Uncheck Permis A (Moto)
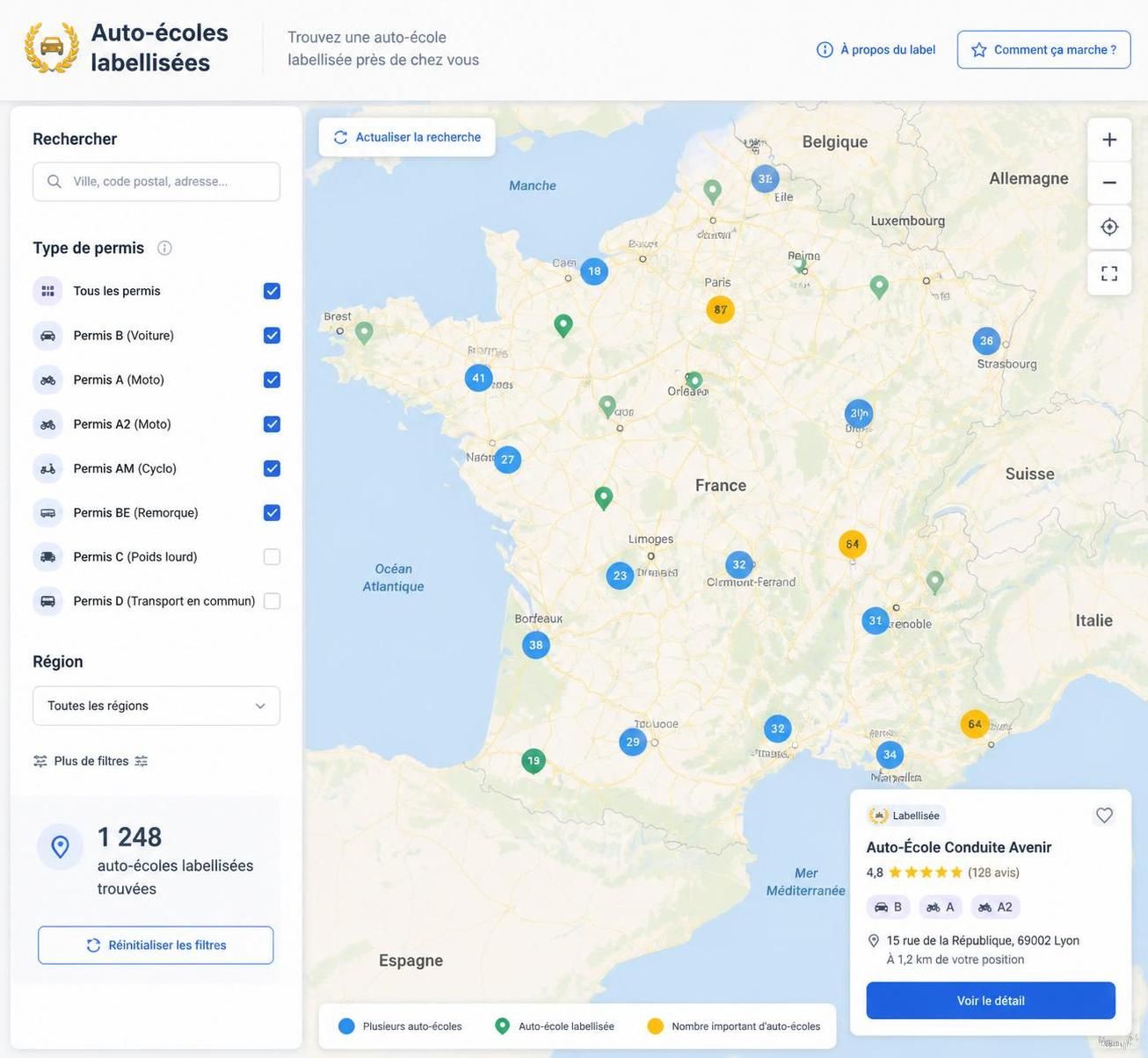Screen dimensions: 1148x1058 272,380
